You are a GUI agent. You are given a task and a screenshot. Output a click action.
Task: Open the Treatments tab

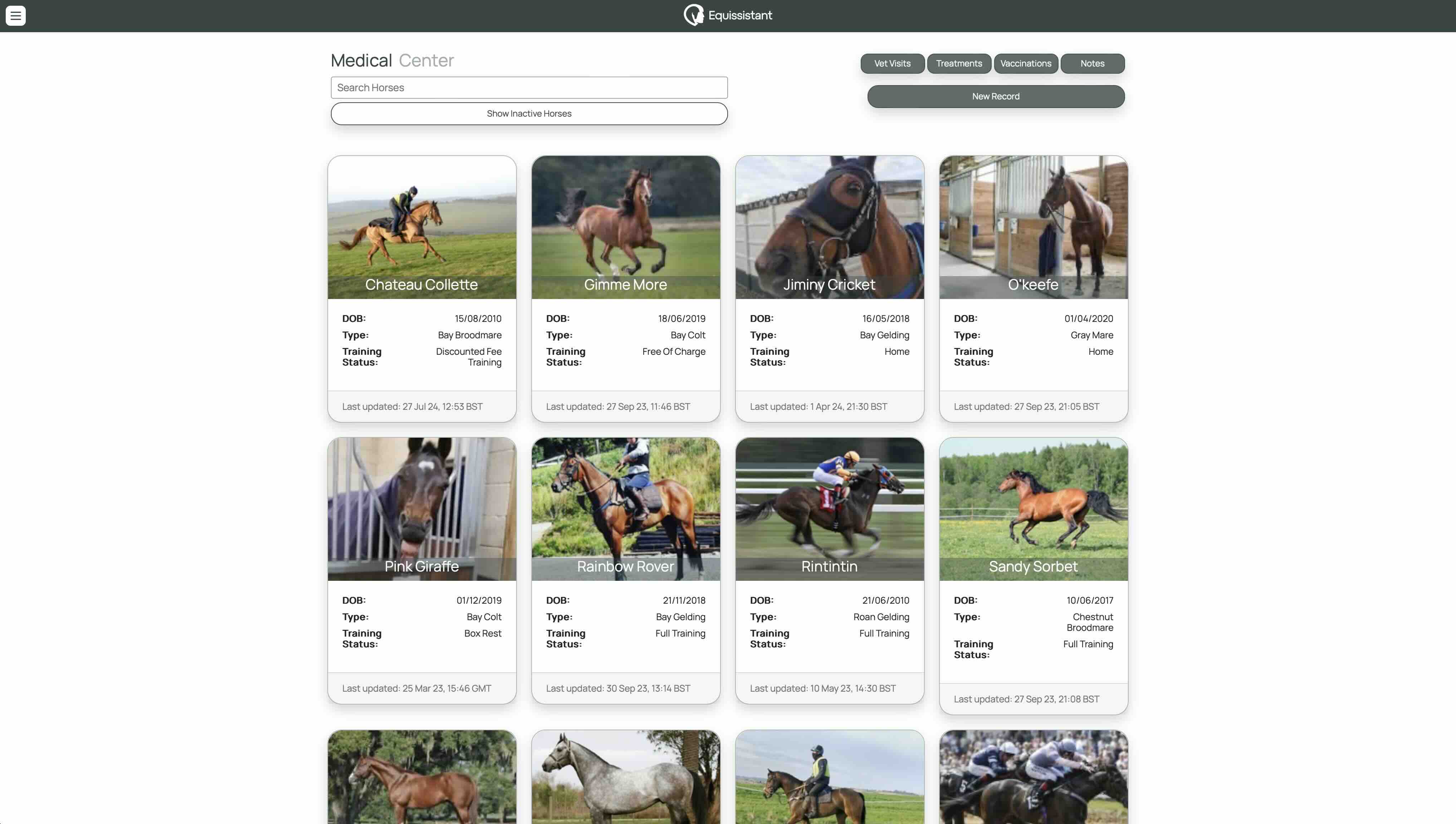click(959, 63)
